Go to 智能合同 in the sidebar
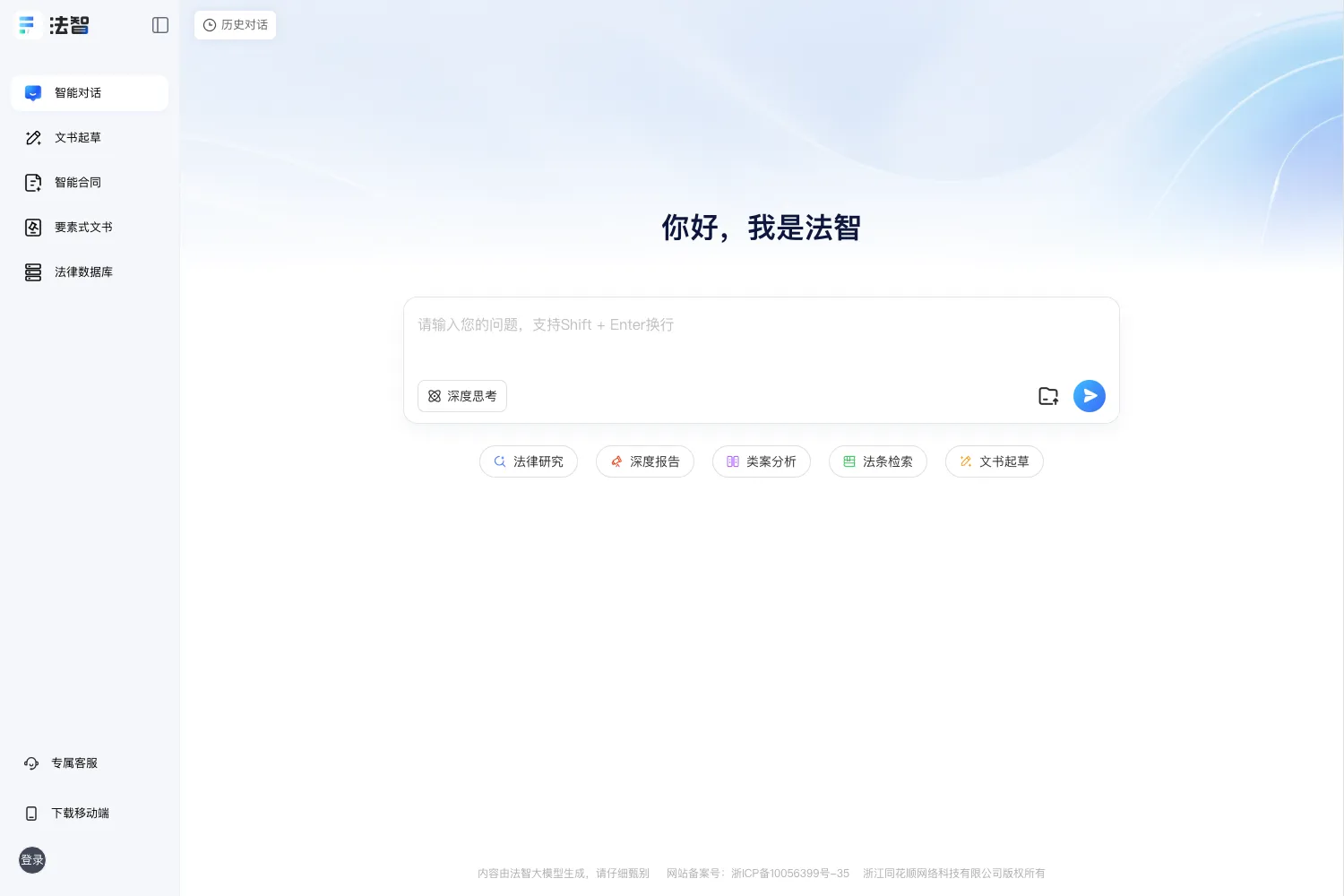This screenshot has width=1344, height=896. coord(90,183)
